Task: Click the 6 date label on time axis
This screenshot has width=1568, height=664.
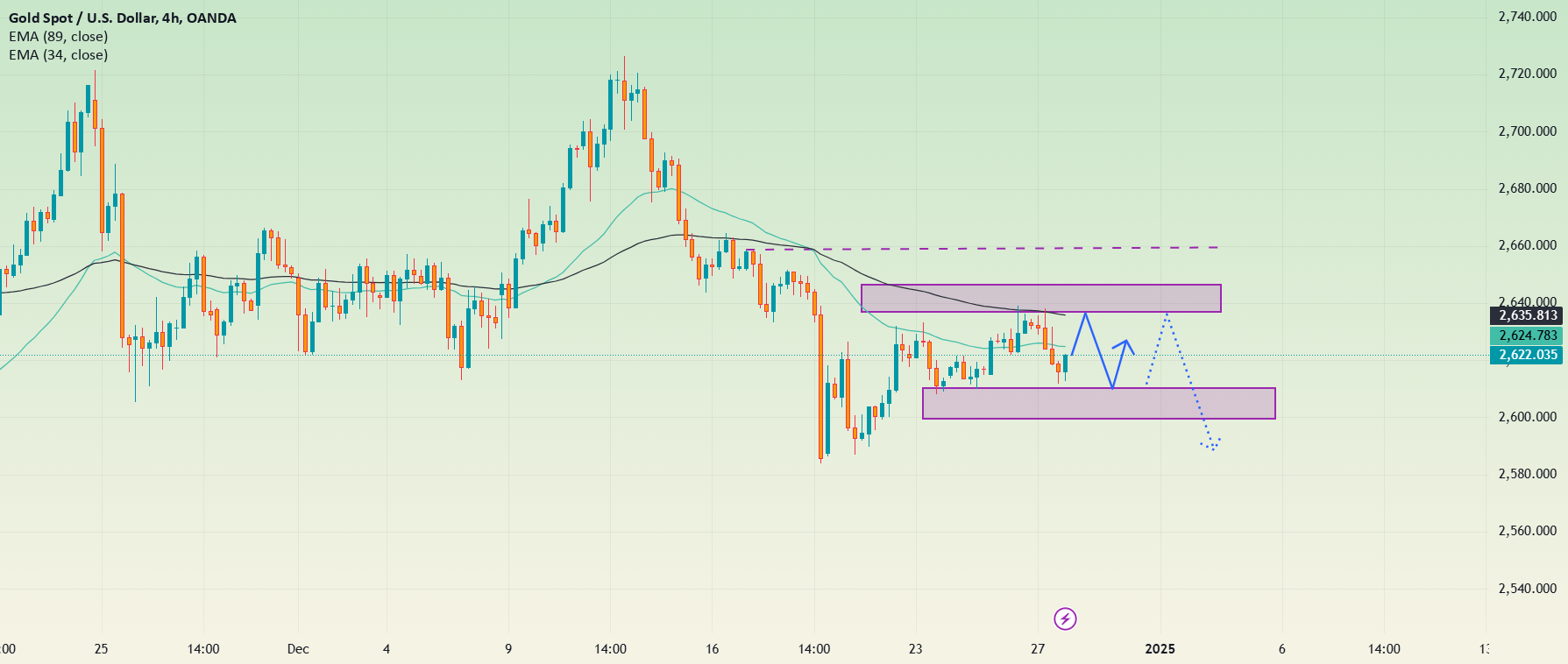Action: pyautogui.click(x=1282, y=649)
